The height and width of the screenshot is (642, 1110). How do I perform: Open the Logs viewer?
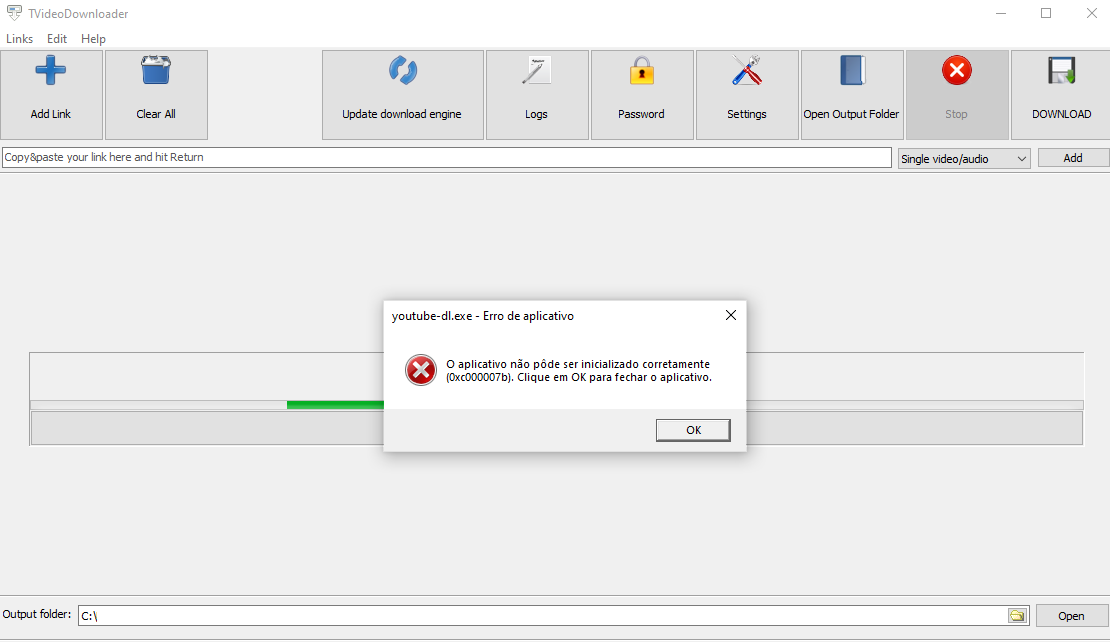(x=537, y=95)
